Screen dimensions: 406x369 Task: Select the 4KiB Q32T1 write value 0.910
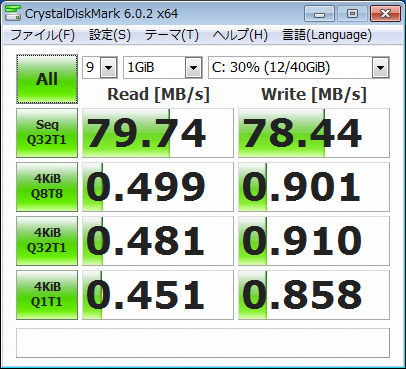(x=314, y=241)
